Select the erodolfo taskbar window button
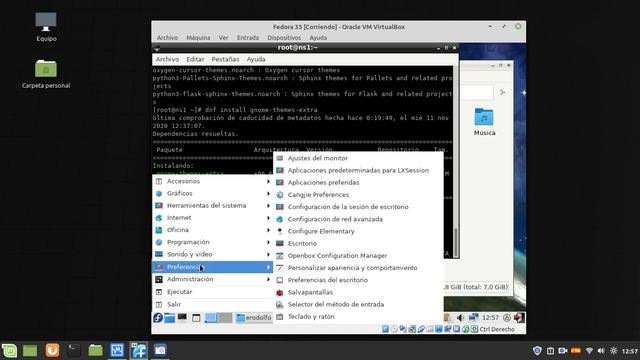Viewport: 640px width, 360px height. (254, 318)
